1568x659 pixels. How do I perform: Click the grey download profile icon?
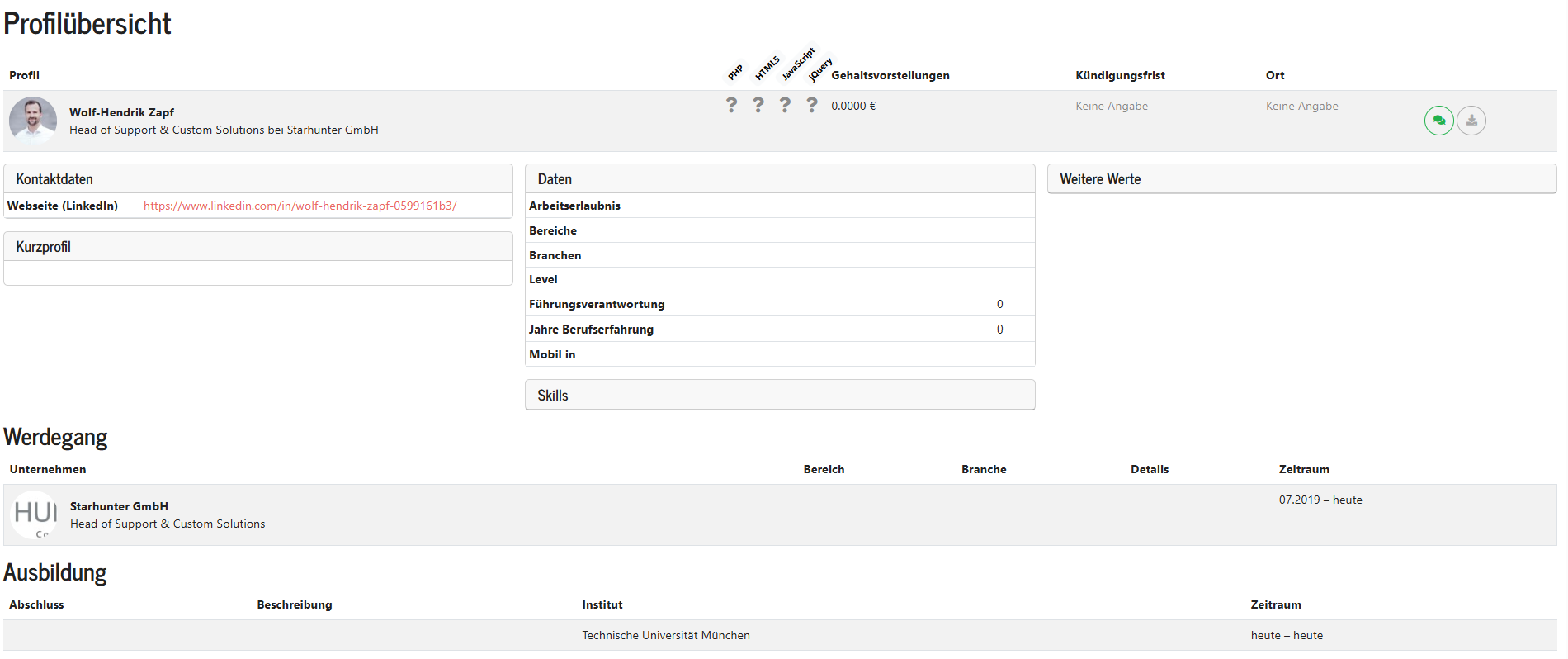[x=1471, y=121]
